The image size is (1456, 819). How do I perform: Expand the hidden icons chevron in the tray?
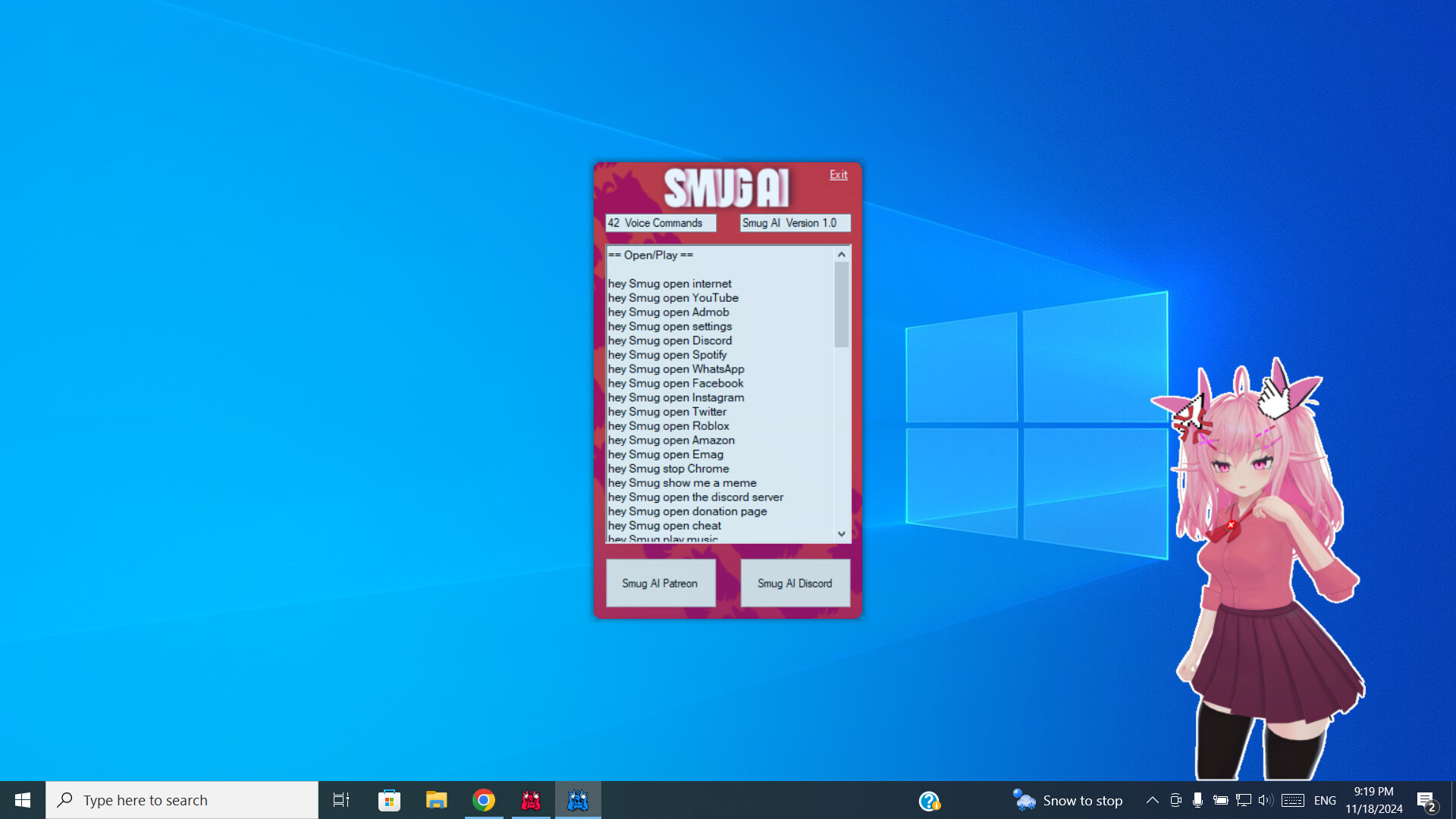pyautogui.click(x=1152, y=799)
